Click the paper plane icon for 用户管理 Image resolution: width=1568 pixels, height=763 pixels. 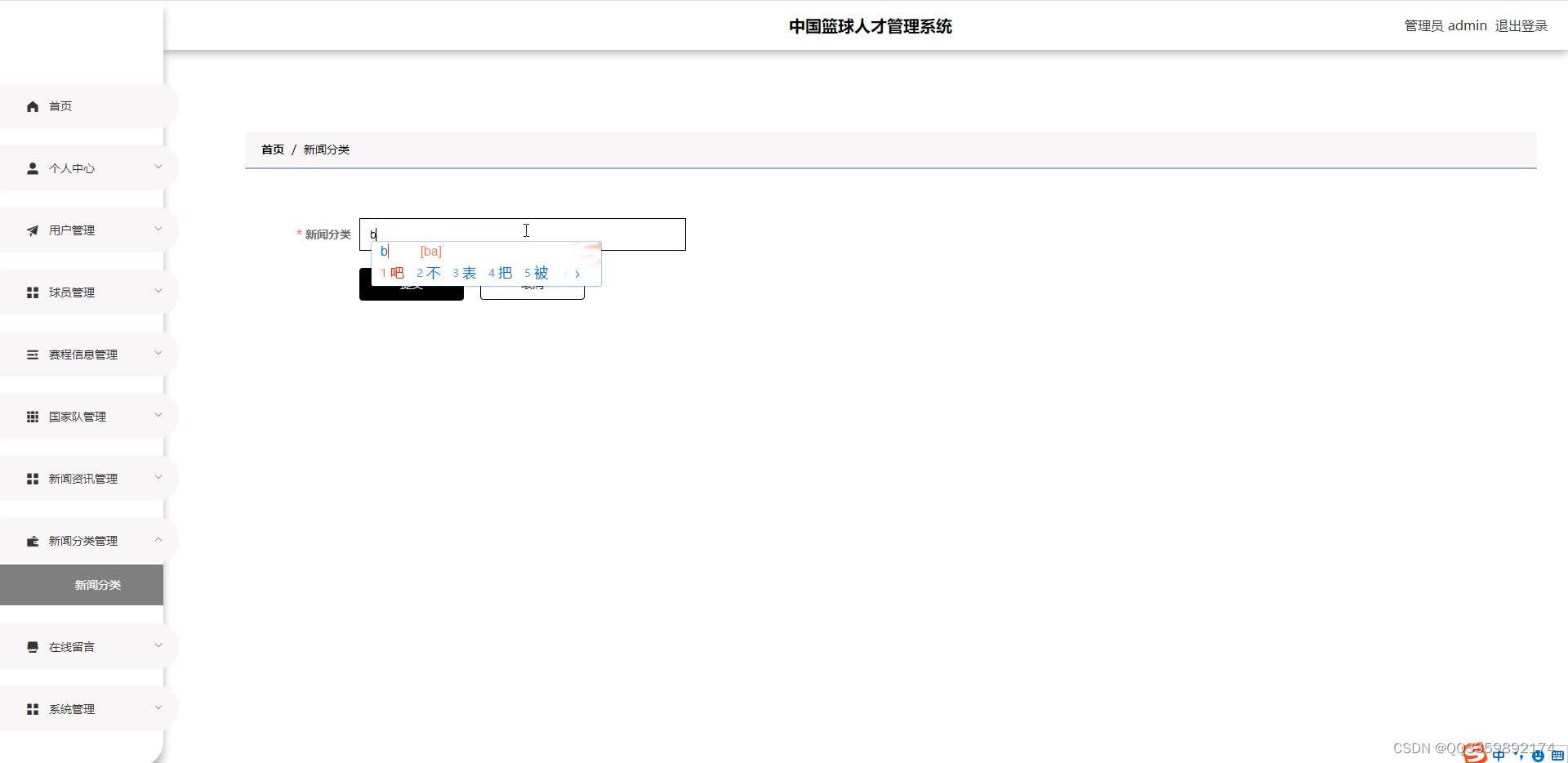[x=33, y=230]
